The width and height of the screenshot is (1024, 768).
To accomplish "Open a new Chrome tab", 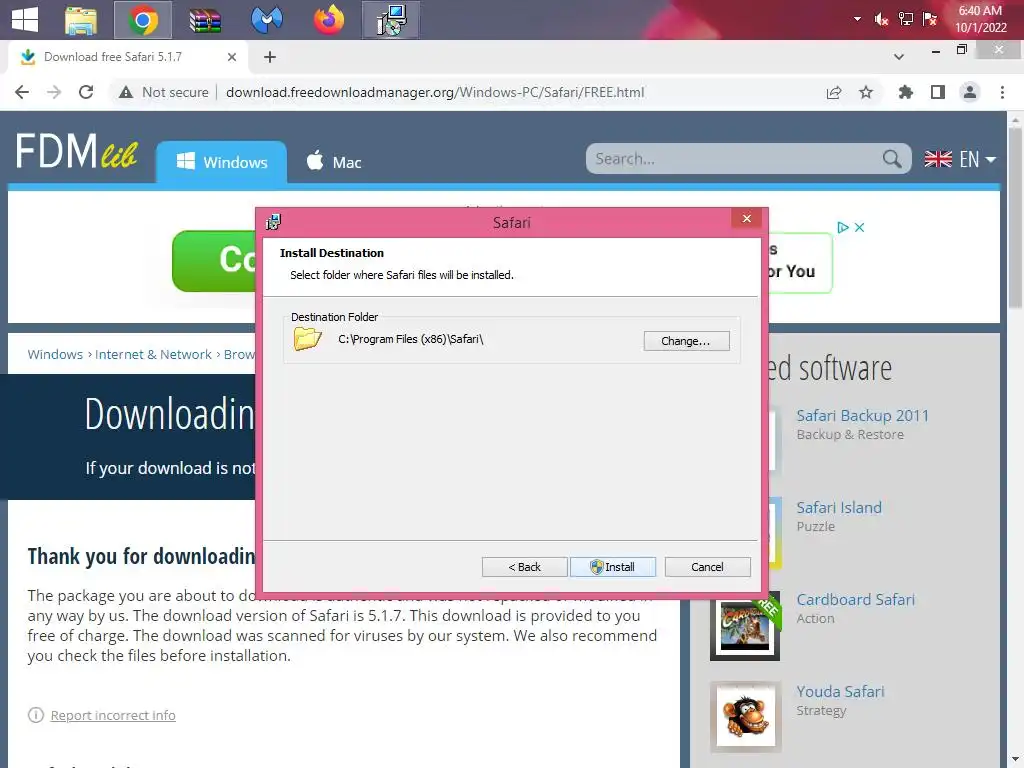I will click(270, 57).
